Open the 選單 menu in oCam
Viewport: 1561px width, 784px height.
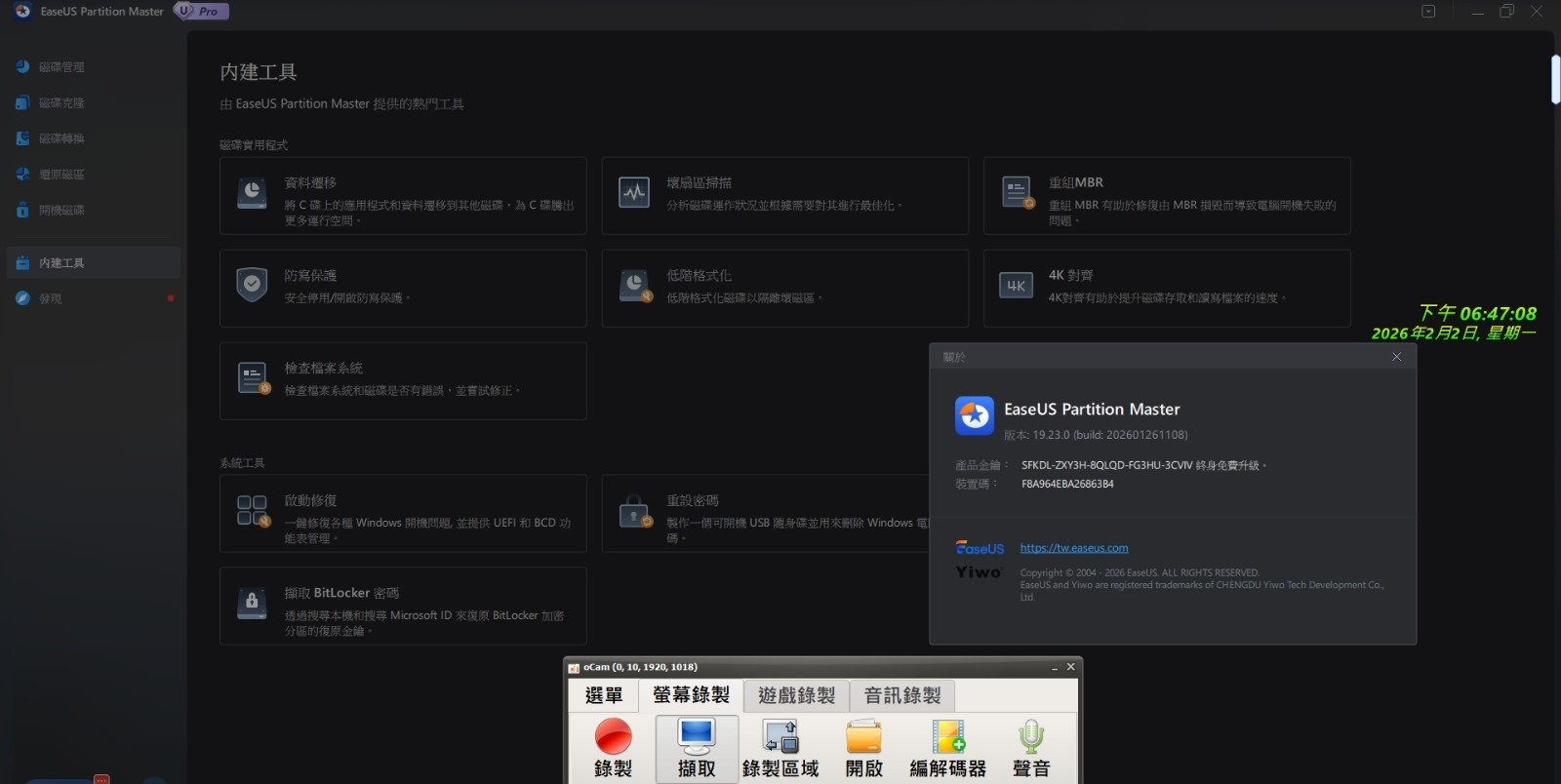click(603, 695)
